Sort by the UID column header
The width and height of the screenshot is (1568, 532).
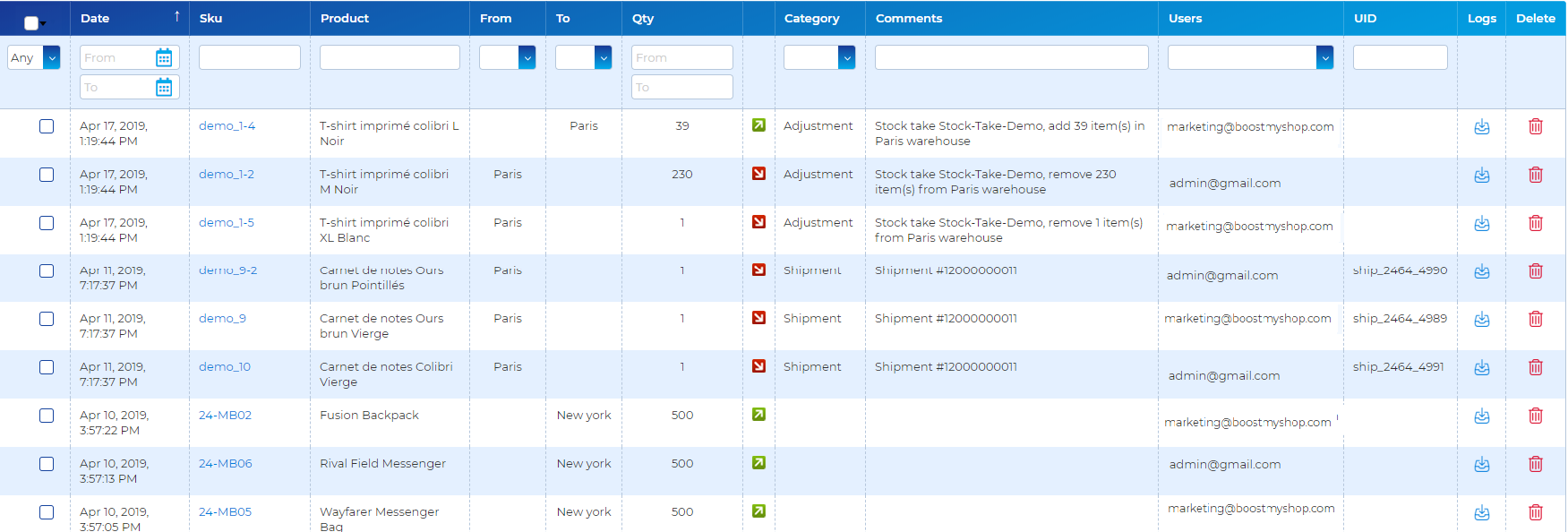(x=1366, y=18)
